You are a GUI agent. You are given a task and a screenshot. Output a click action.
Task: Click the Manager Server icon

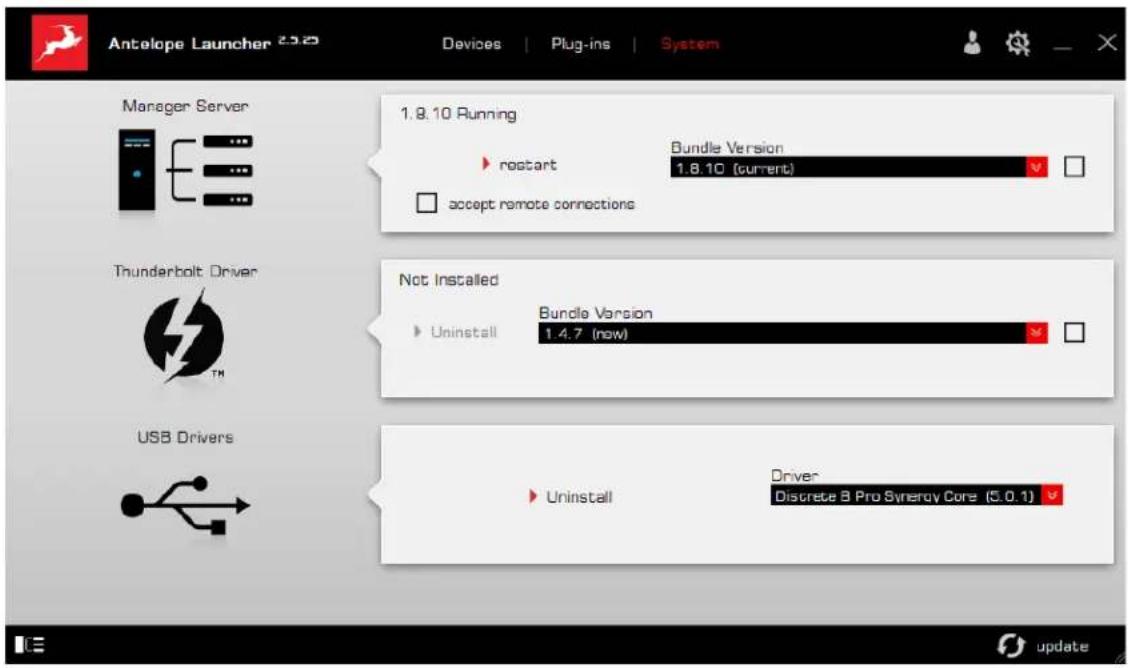click(186, 170)
